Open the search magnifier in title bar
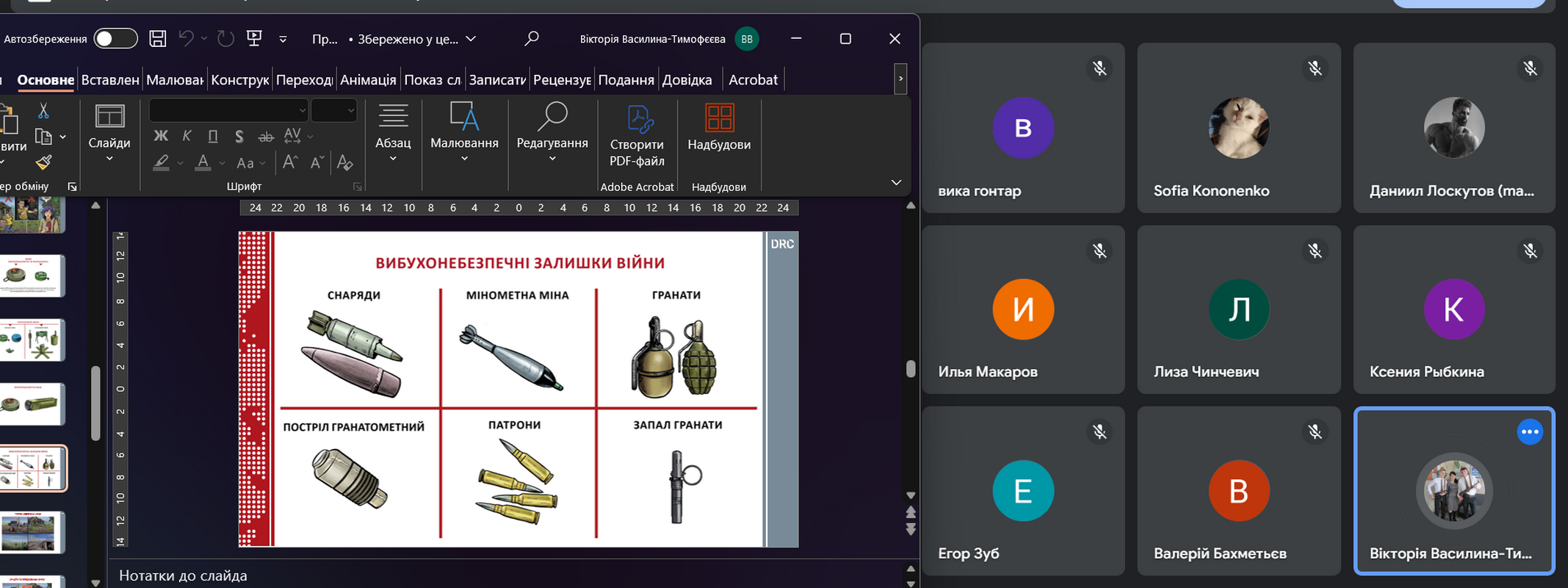Image resolution: width=1568 pixels, height=588 pixels. click(x=532, y=39)
